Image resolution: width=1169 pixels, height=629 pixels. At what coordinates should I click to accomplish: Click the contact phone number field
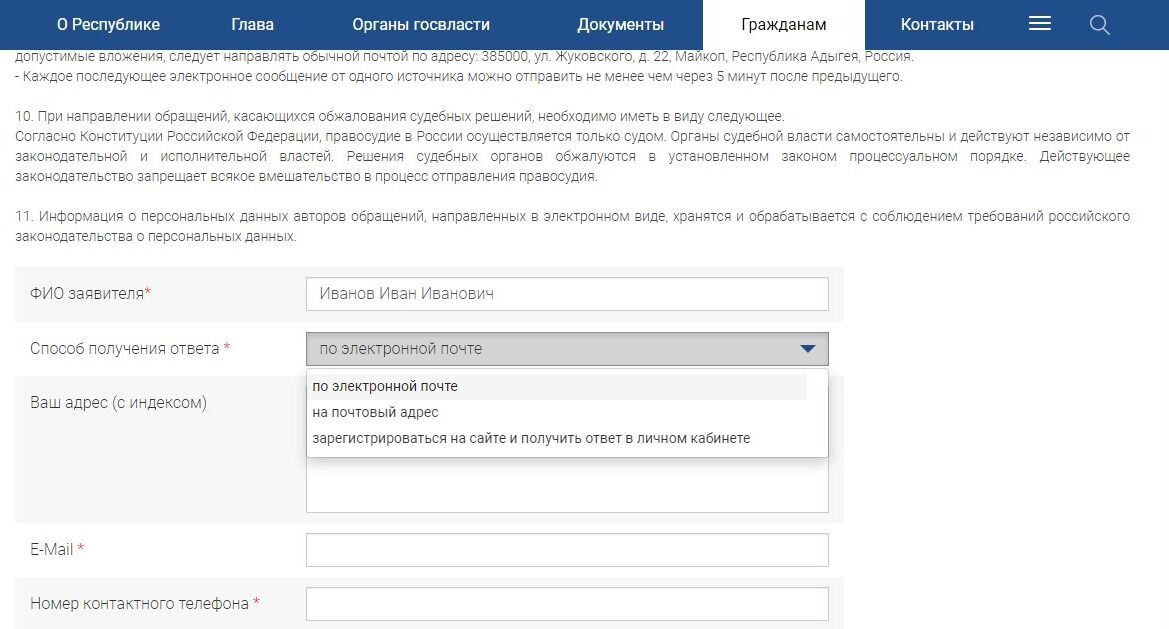pos(567,604)
